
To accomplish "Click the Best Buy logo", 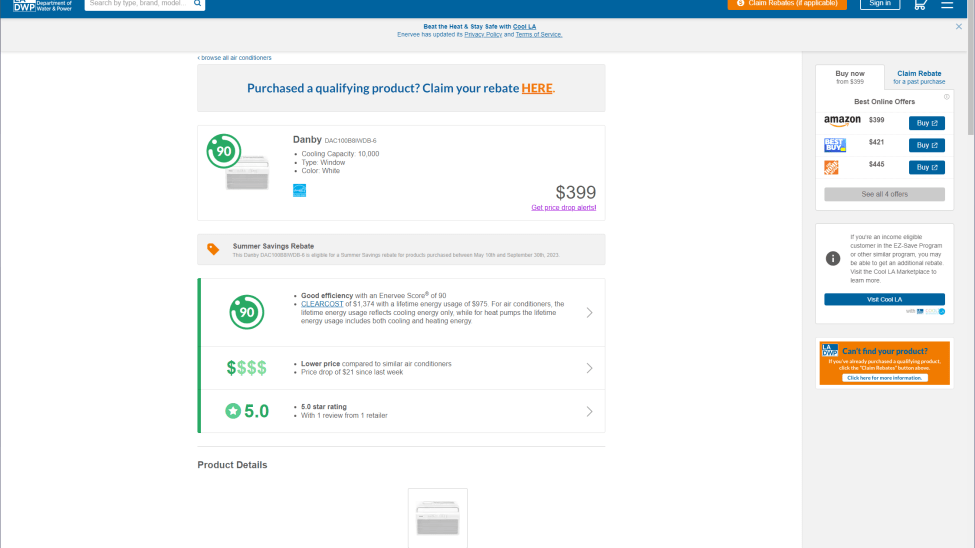I will (834, 145).
